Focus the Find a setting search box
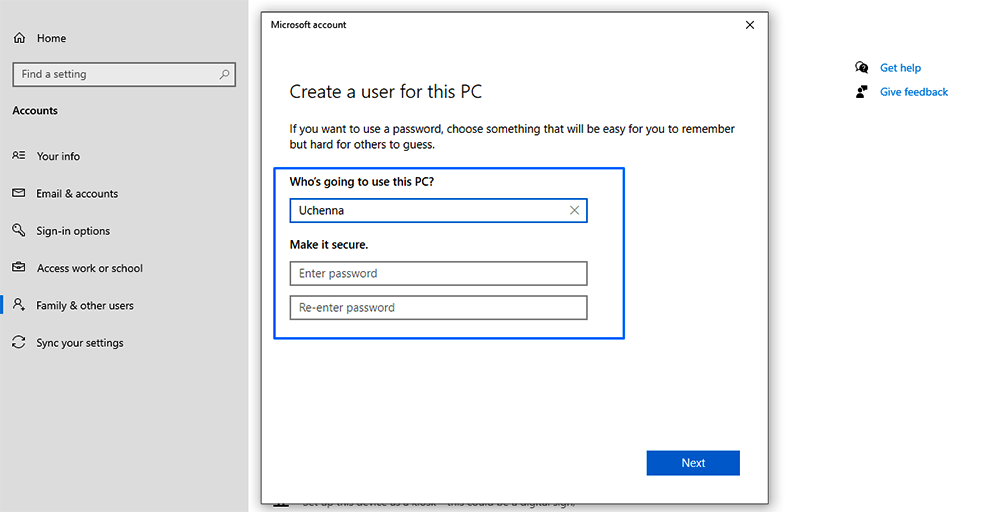 115,74
